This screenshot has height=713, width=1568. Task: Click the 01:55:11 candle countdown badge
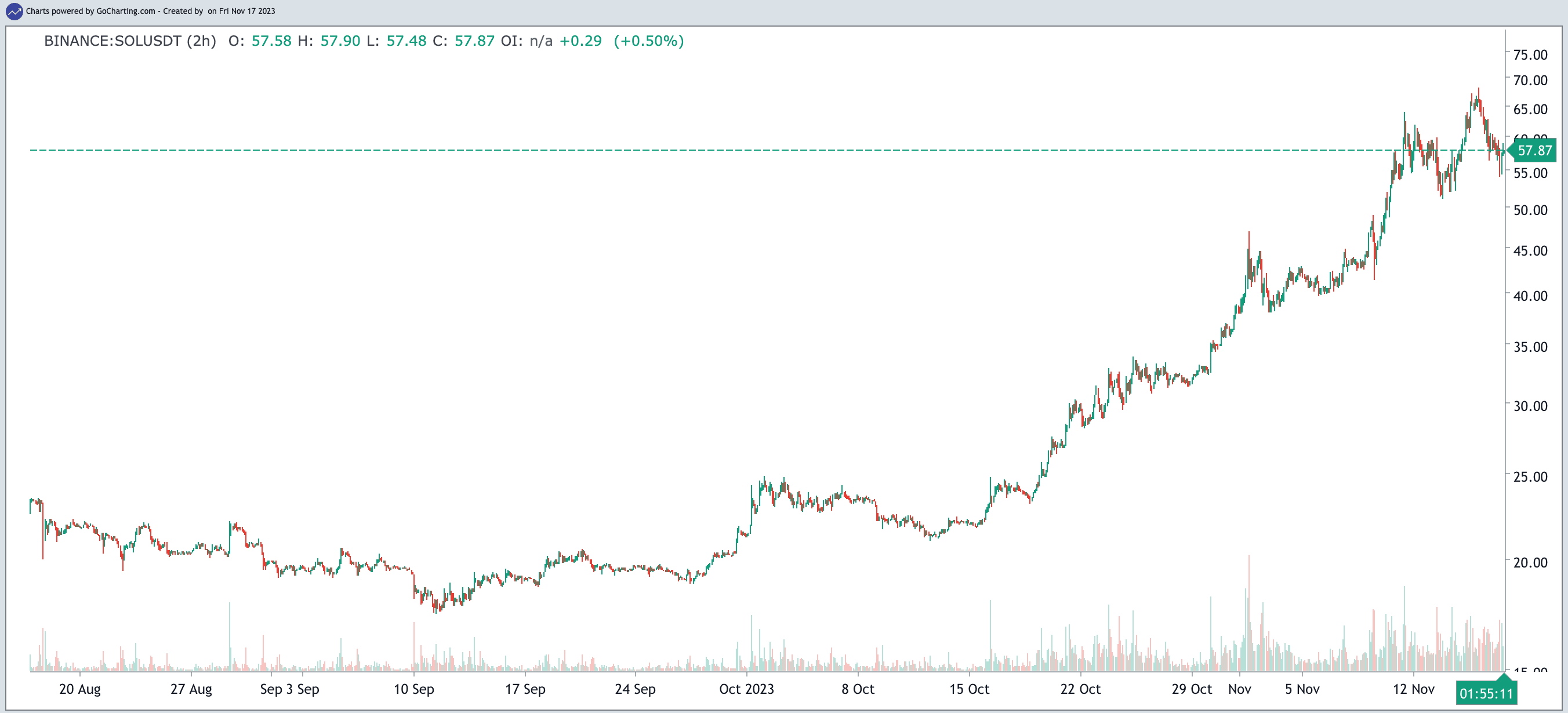[1485, 693]
